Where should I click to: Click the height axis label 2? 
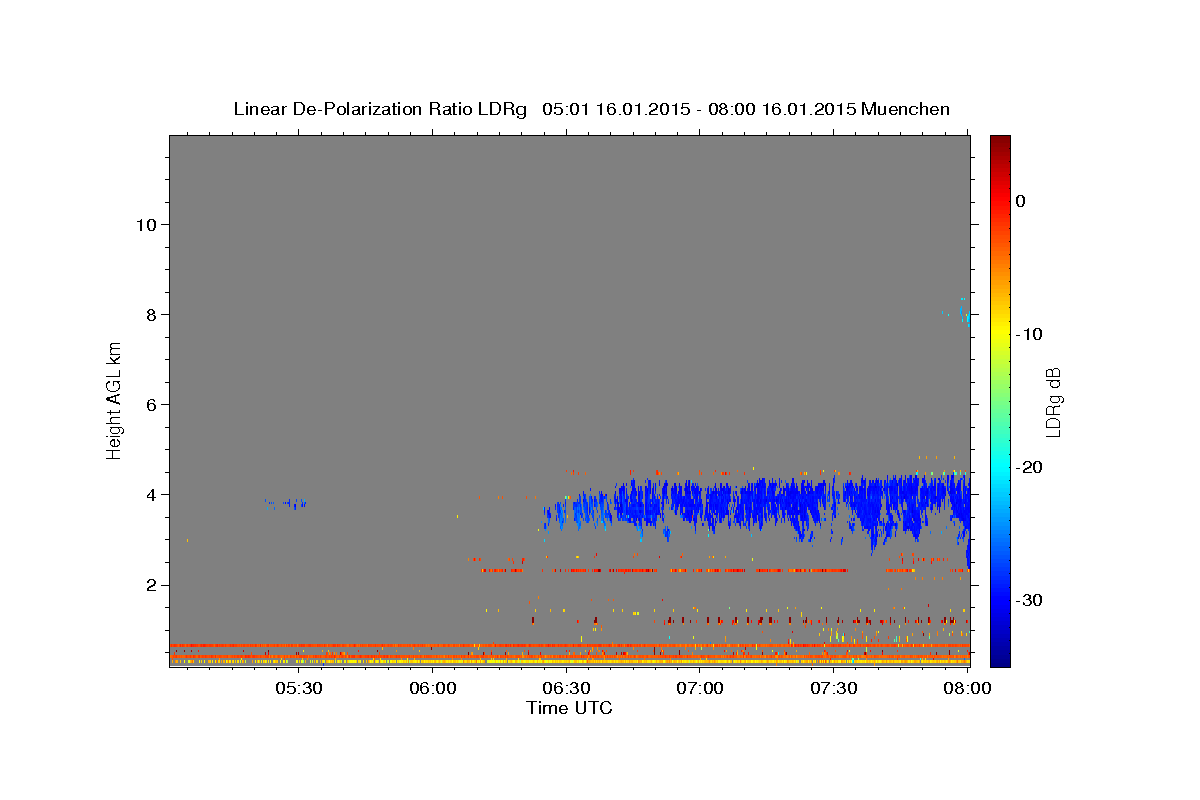click(150, 585)
